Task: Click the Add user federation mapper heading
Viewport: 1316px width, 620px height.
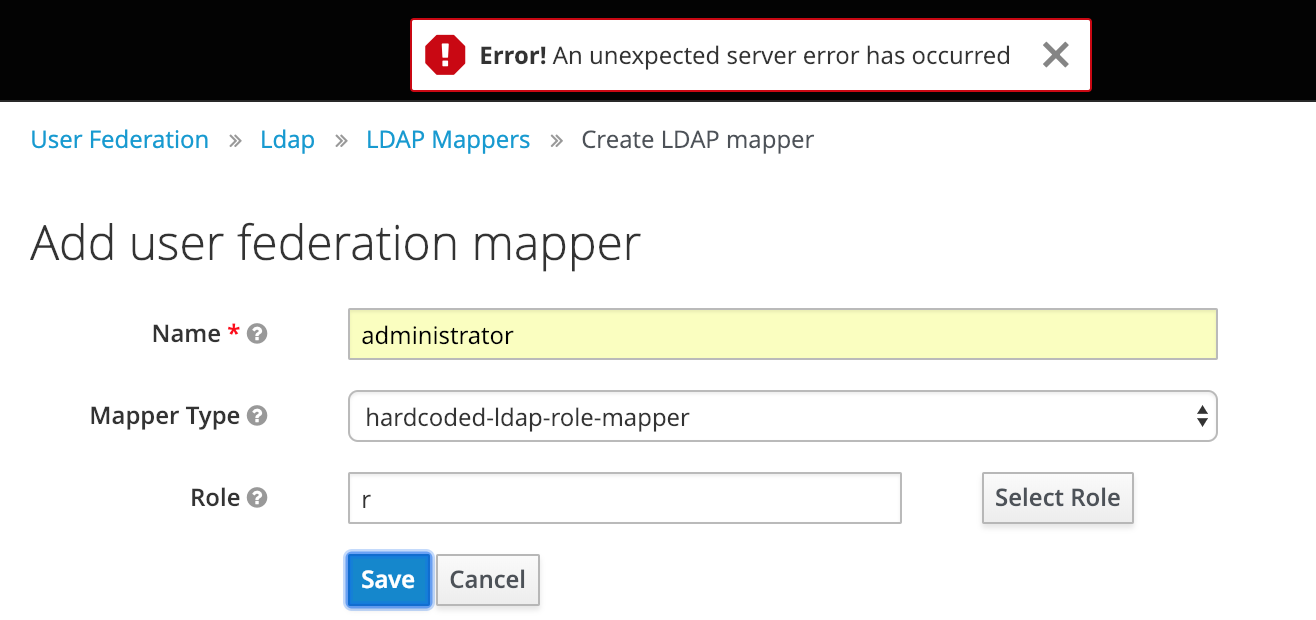Action: pos(335,243)
